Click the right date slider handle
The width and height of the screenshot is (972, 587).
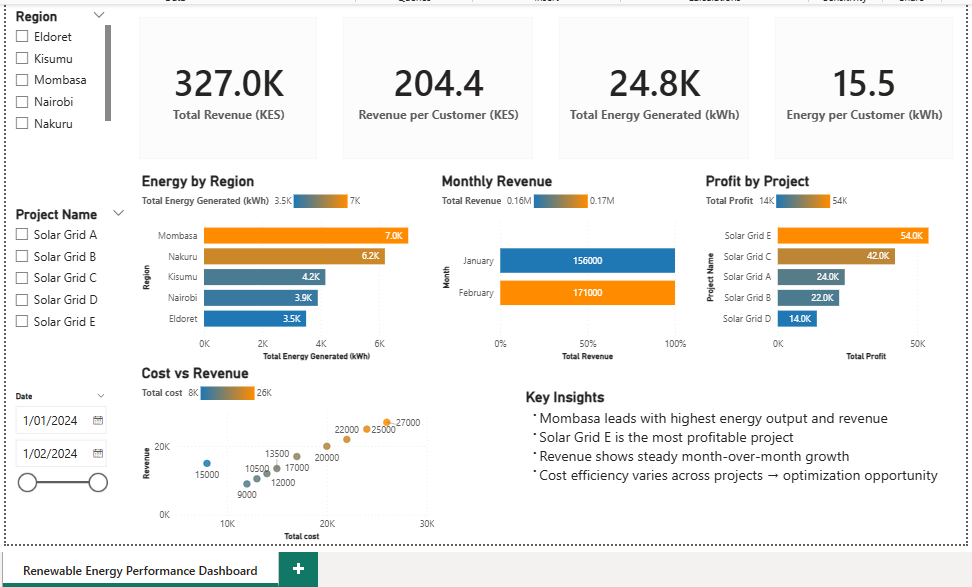point(98,482)
